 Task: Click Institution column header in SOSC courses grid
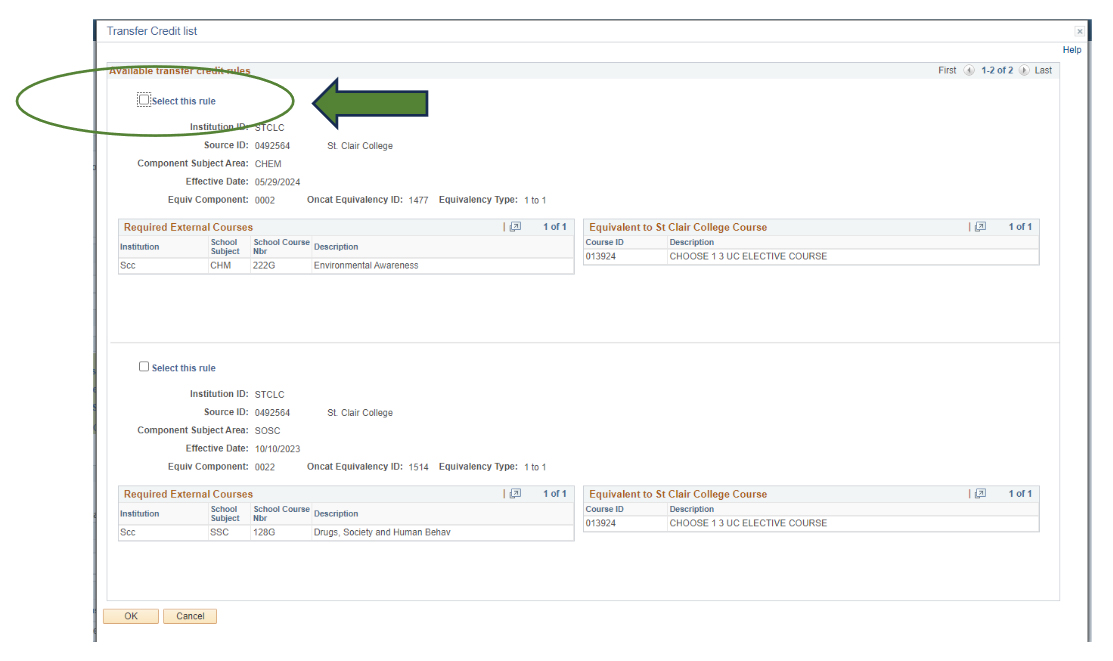(139, 514)
